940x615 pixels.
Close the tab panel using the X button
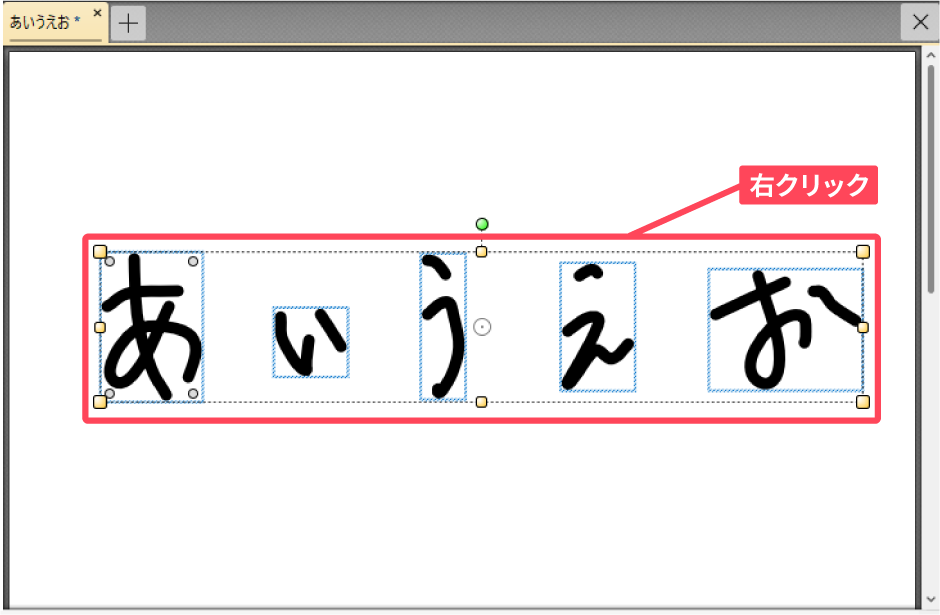coord(920,22)
